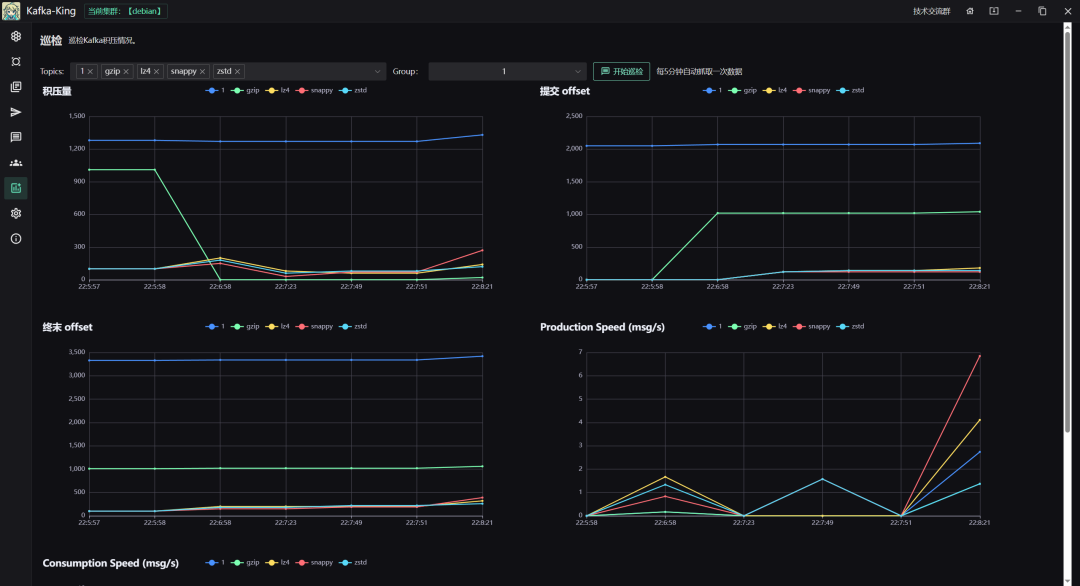This screenshot has width=1080, height=586.
Task: Select the producer send icon in the sidebar
Action: [x=15, y=111]
